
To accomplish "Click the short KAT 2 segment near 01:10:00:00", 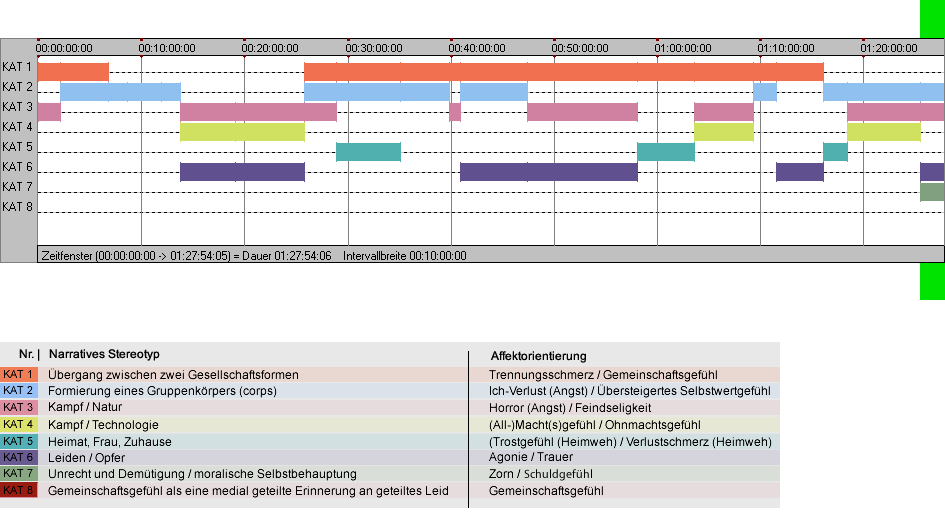I will point(765,92).
